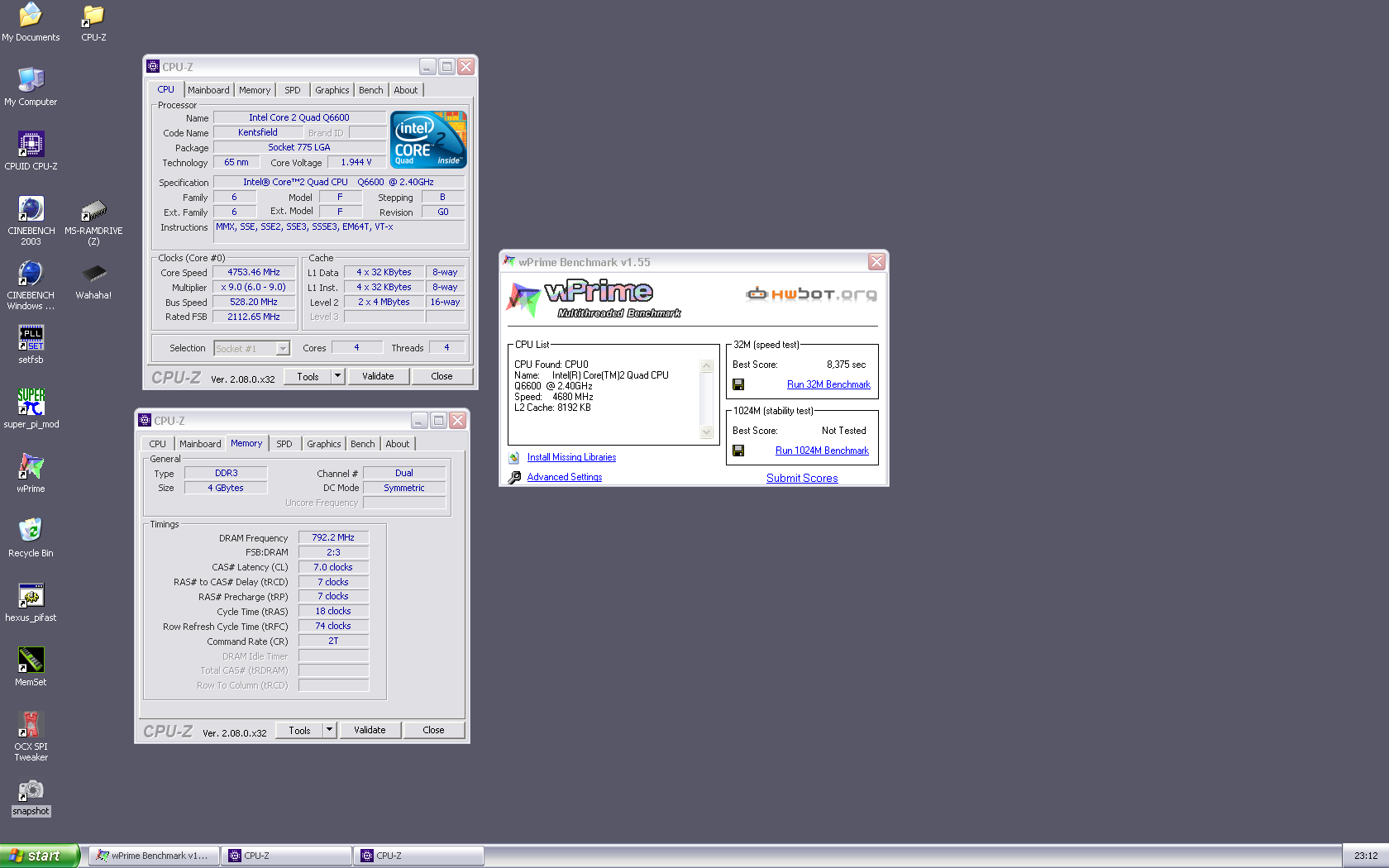Click Validate in top CPU-Z window

(378, 376)
